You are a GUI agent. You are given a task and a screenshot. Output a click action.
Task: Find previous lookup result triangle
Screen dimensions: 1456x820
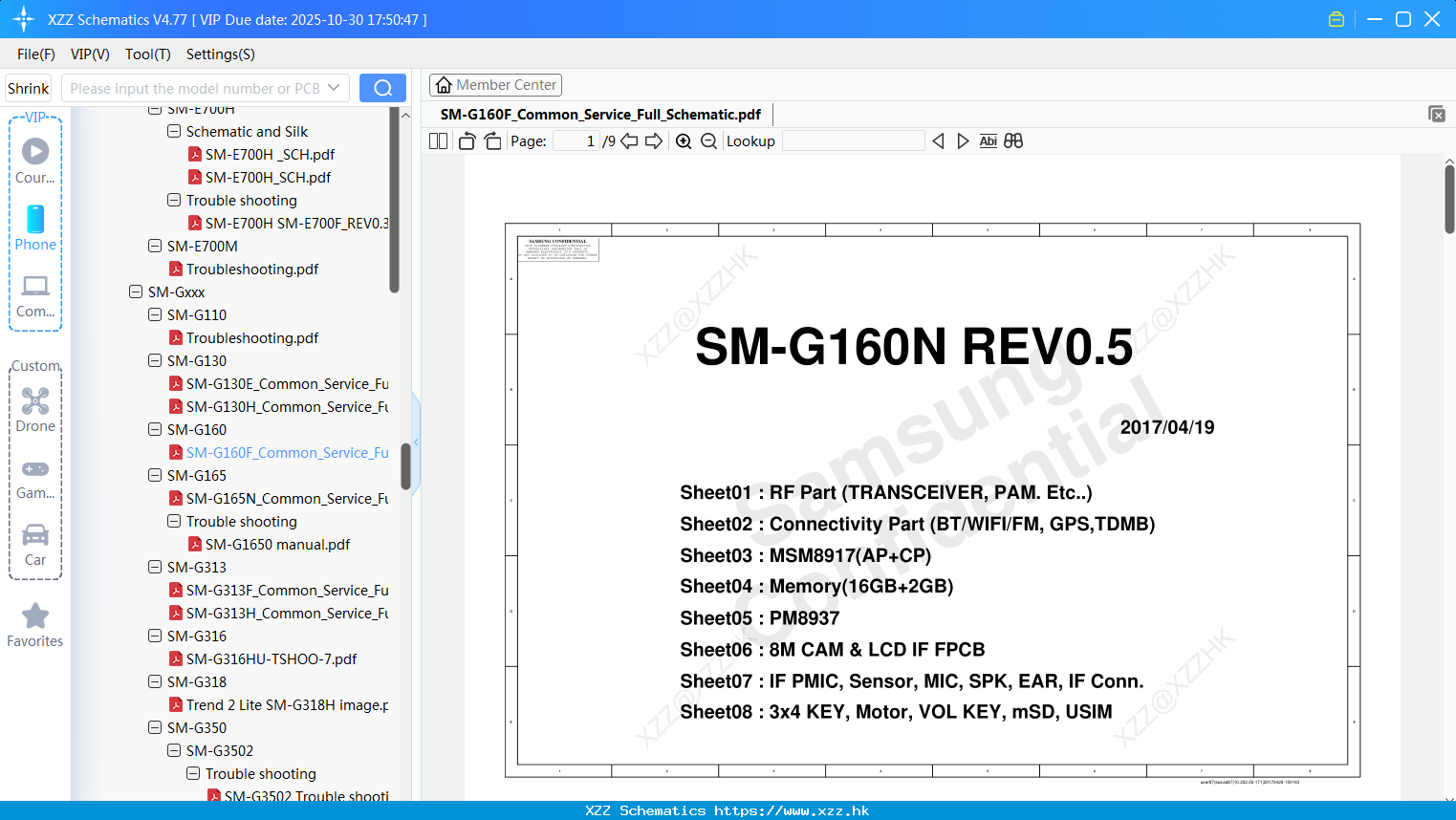(938, 141)
